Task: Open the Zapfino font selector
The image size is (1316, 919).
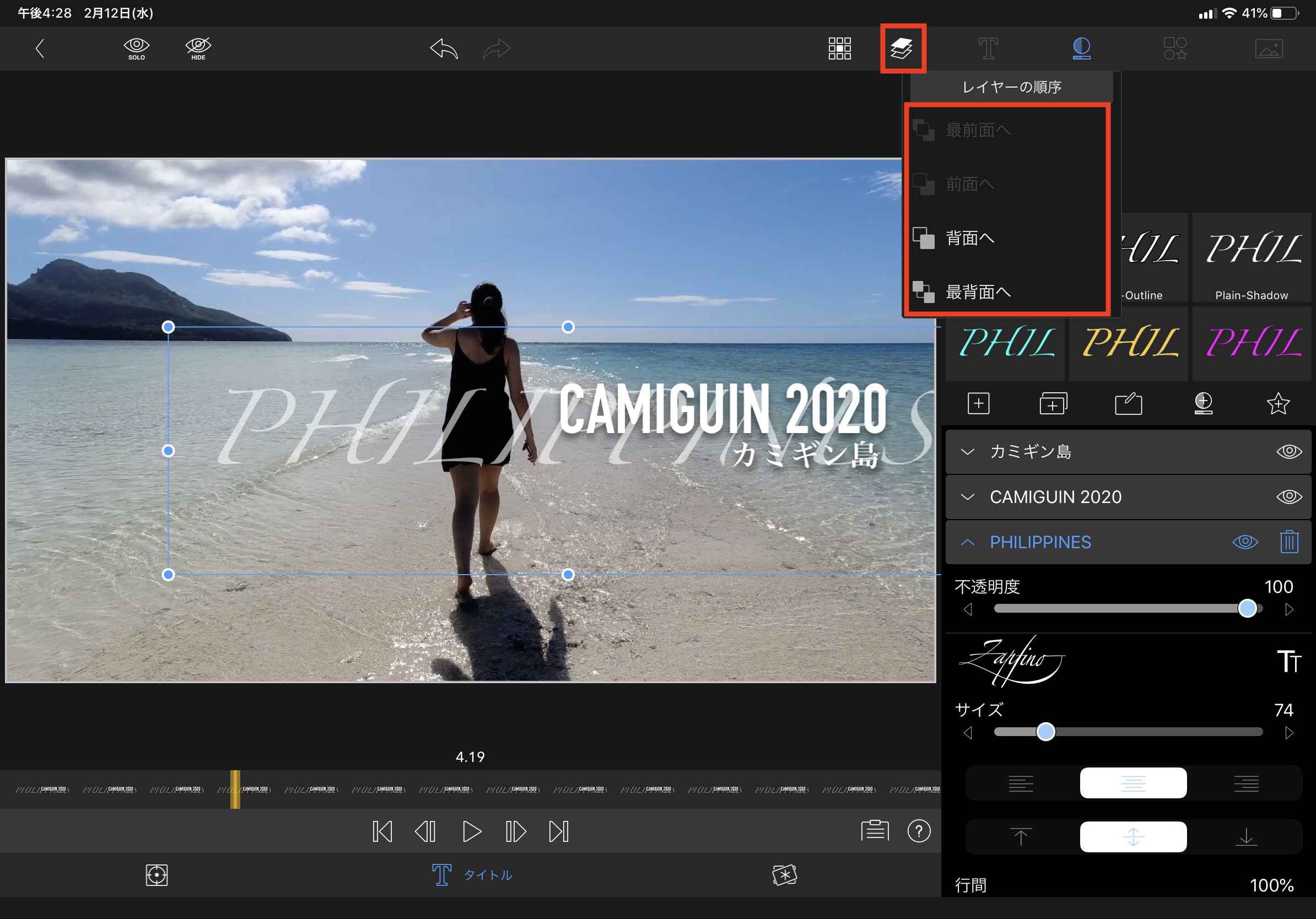Action: (1012, 661)
